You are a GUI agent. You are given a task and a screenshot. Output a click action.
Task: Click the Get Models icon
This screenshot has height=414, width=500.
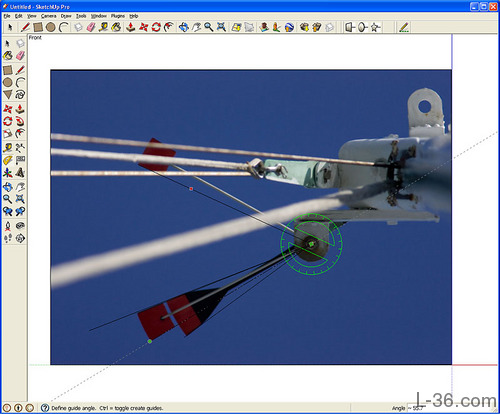[304, 27]
